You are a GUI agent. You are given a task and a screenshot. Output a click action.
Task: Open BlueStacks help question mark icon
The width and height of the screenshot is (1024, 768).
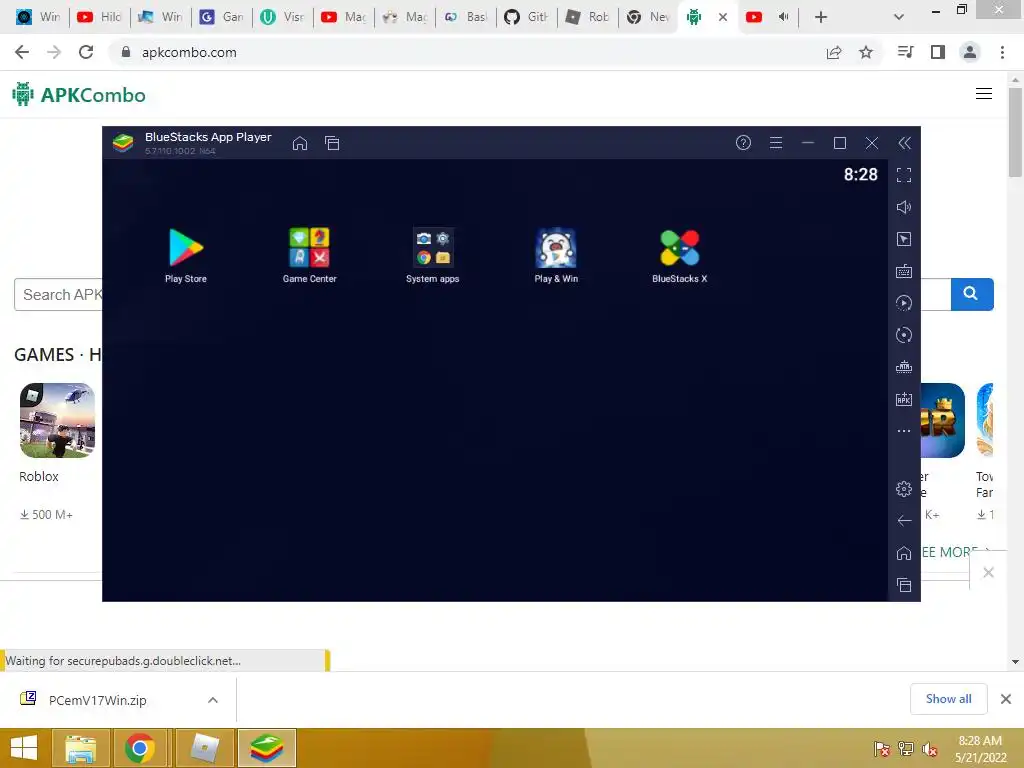tap(743, 143)
